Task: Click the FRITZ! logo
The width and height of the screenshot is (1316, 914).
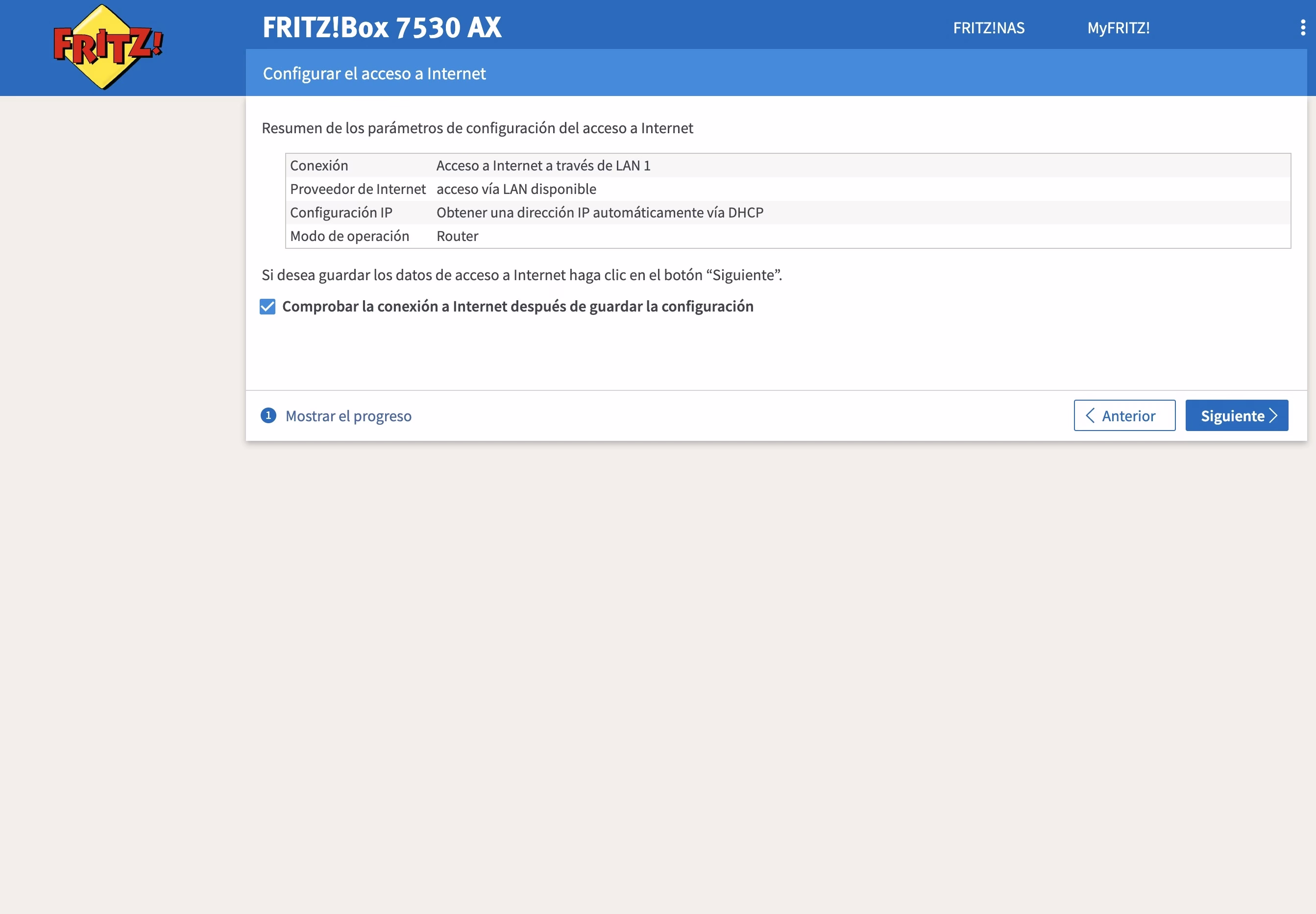Action: [108, 47]
